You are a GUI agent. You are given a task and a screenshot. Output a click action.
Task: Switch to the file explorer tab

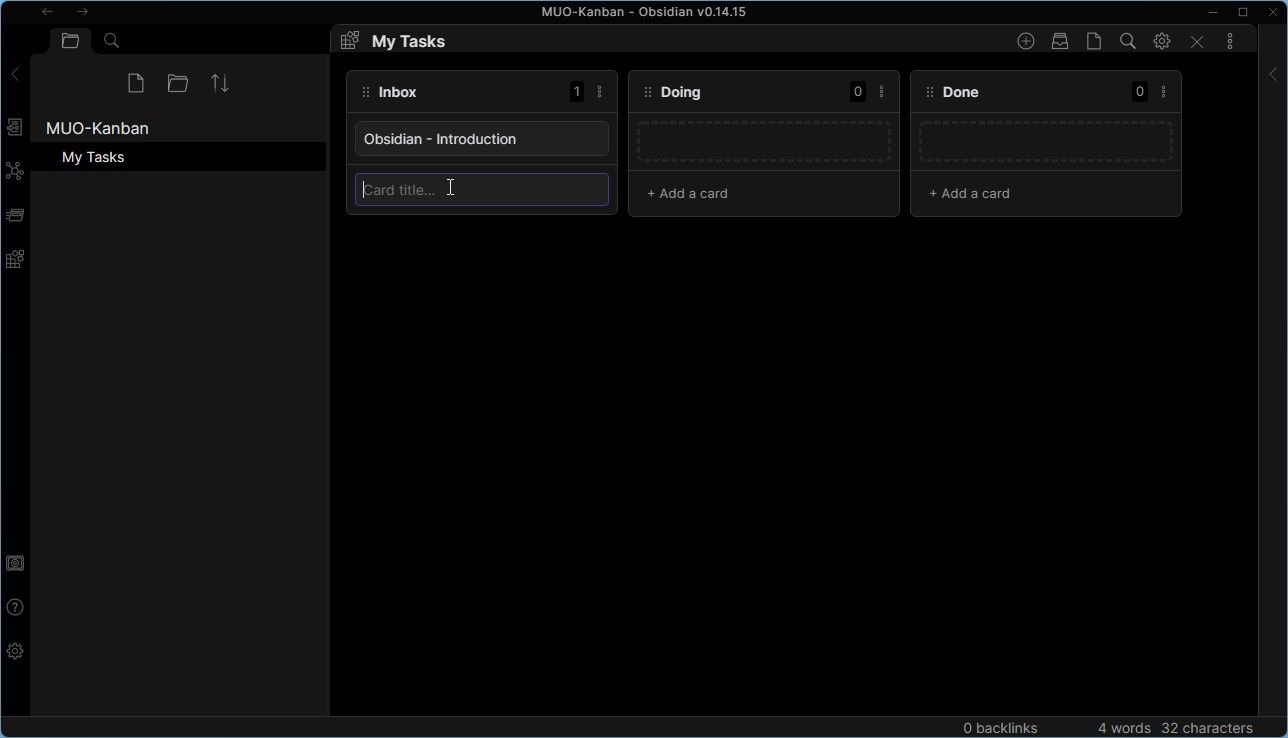70,41
